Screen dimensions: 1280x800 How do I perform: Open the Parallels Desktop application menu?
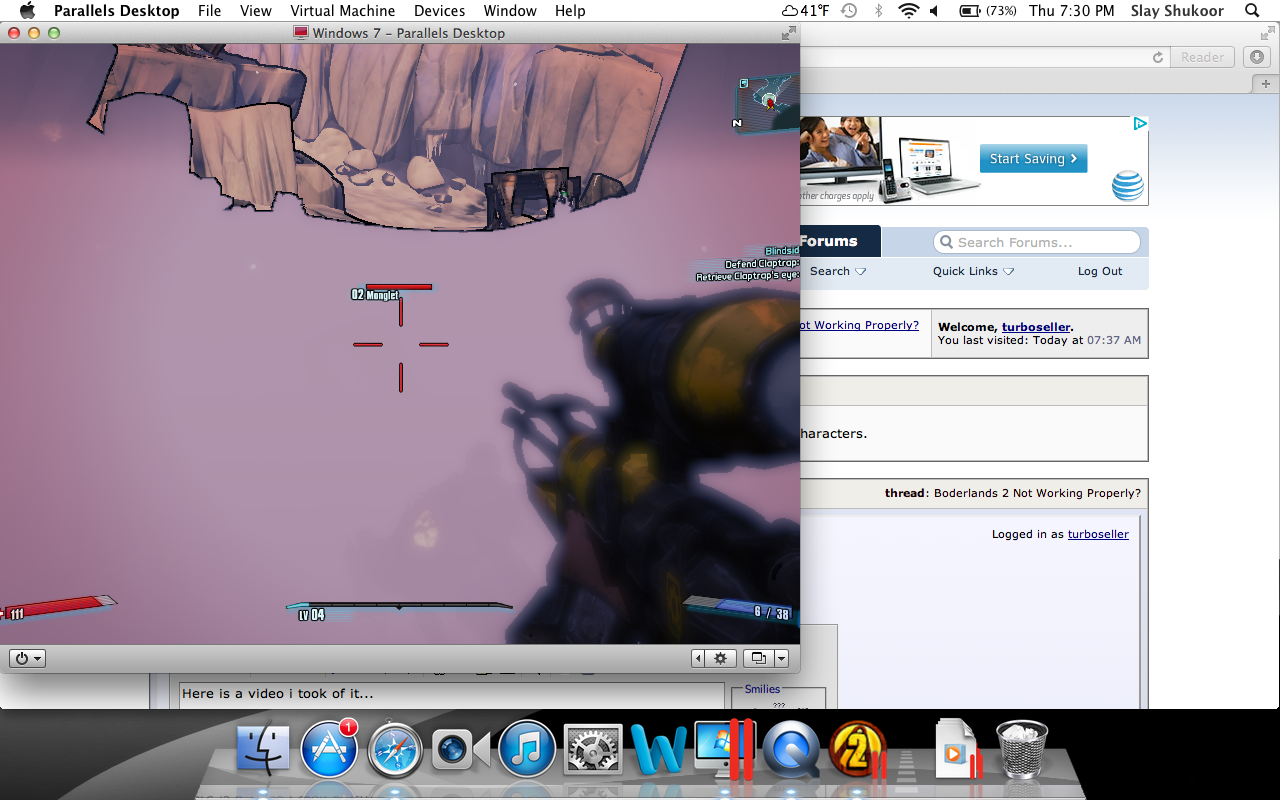(116, 11)
